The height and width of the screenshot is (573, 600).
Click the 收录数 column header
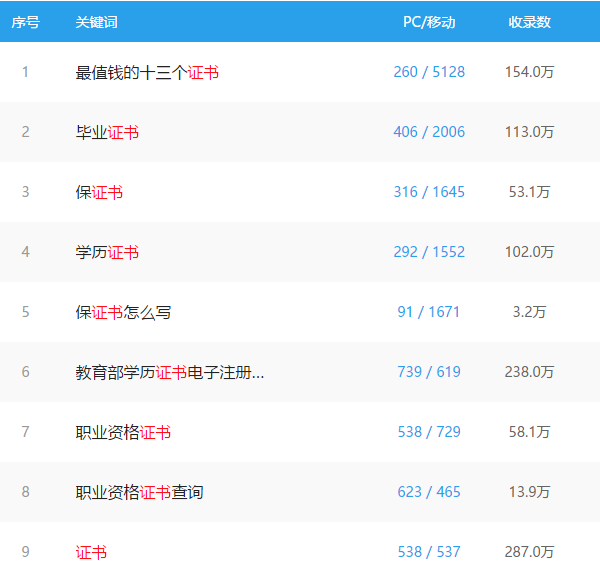pos(530,22)
